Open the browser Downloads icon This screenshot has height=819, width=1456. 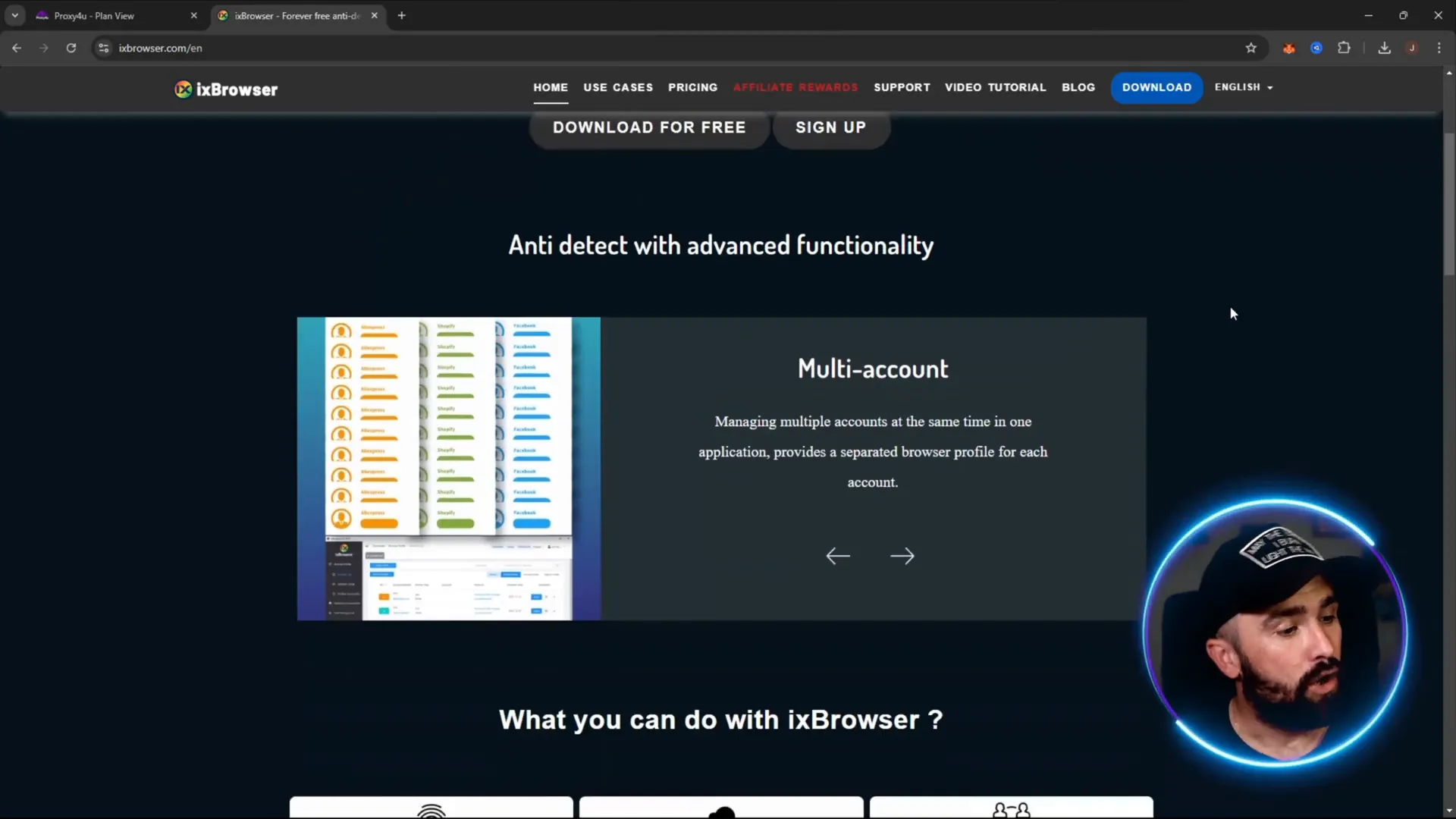click(x=1385, y=48)
